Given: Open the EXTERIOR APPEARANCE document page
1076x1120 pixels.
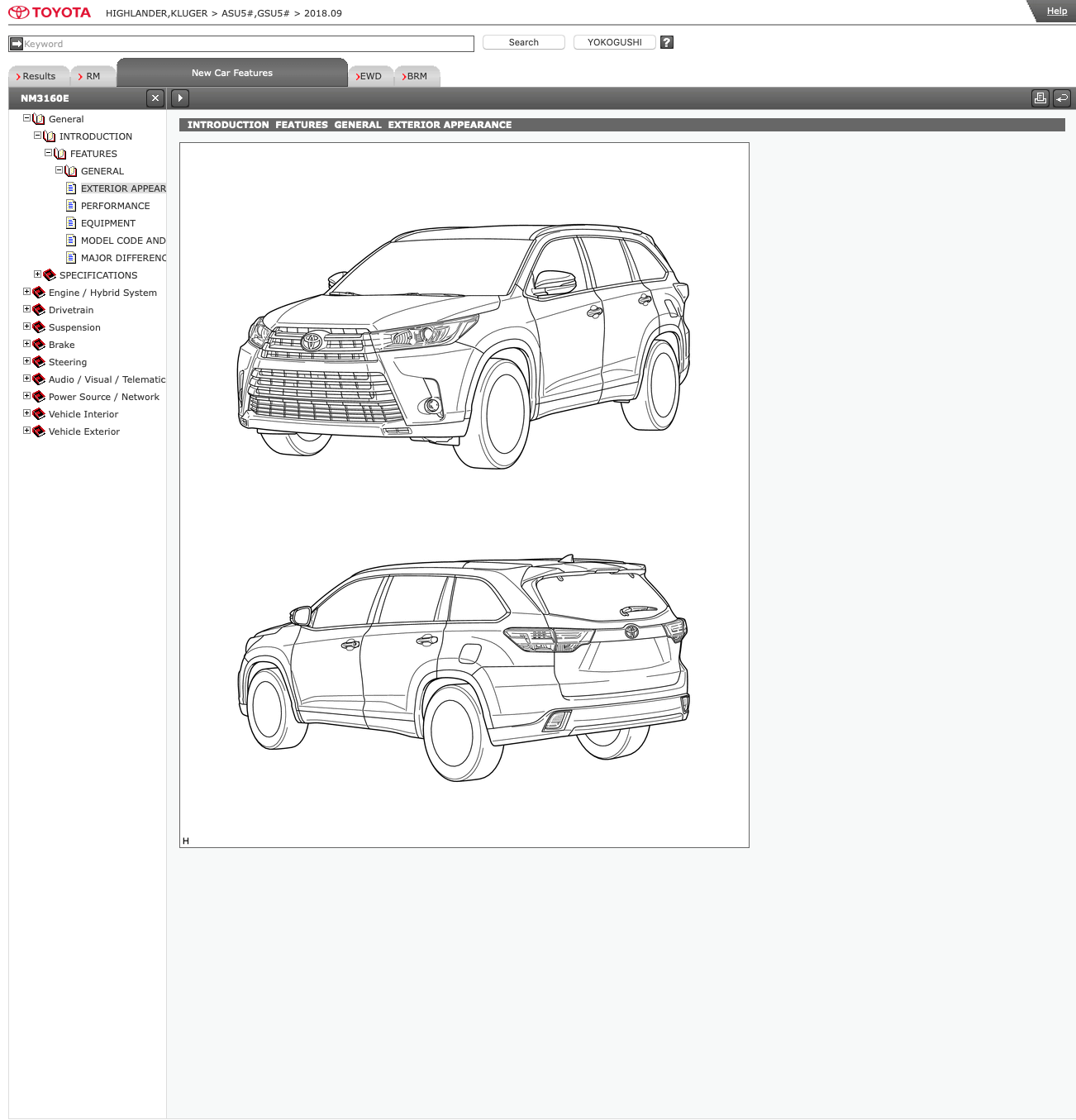Looking at the screenshot, I should 124,188.
